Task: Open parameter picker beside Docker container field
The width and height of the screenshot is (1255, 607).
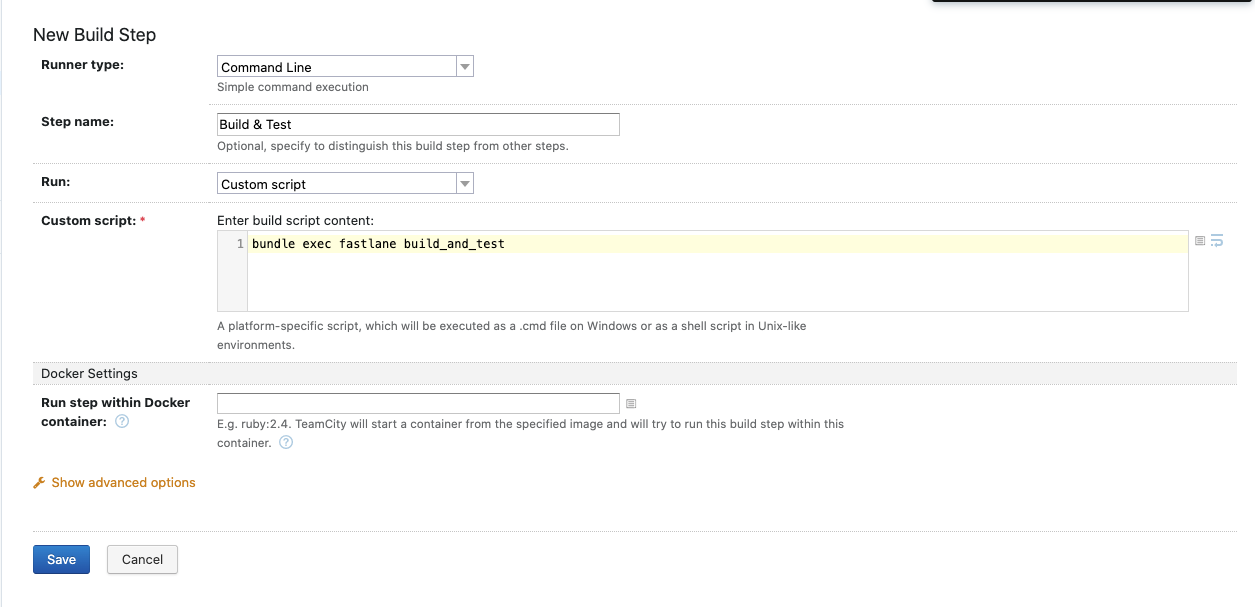Action: click(631, 404)
